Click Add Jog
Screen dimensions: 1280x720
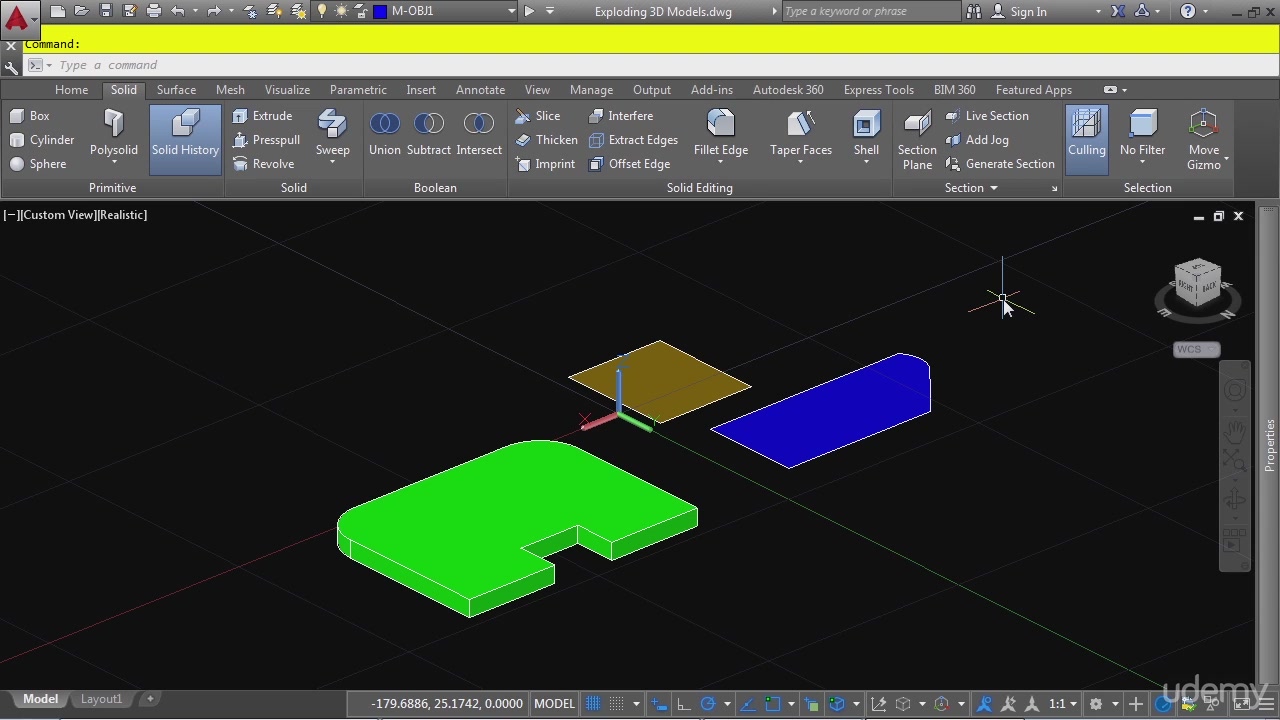point(977,140)
